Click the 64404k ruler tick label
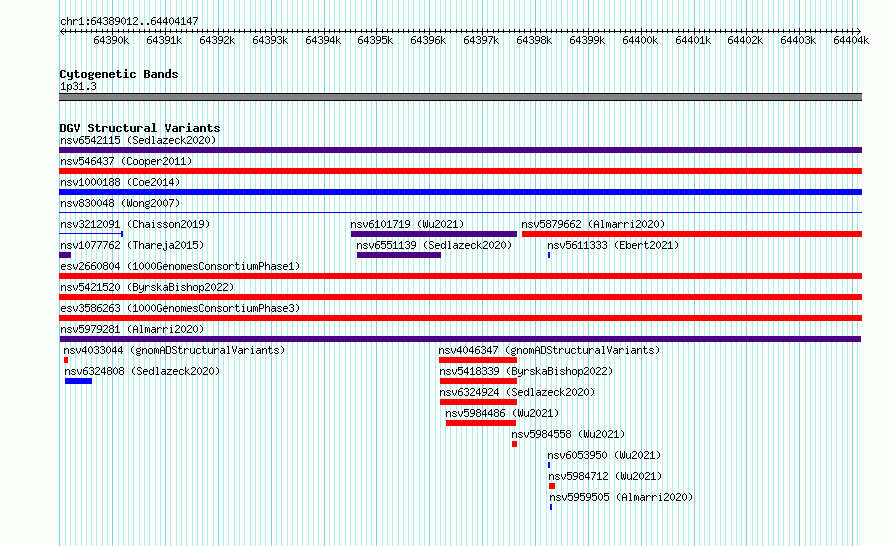Image resolution: width=890 pixels, height=546 pixels. click(851, 40)
